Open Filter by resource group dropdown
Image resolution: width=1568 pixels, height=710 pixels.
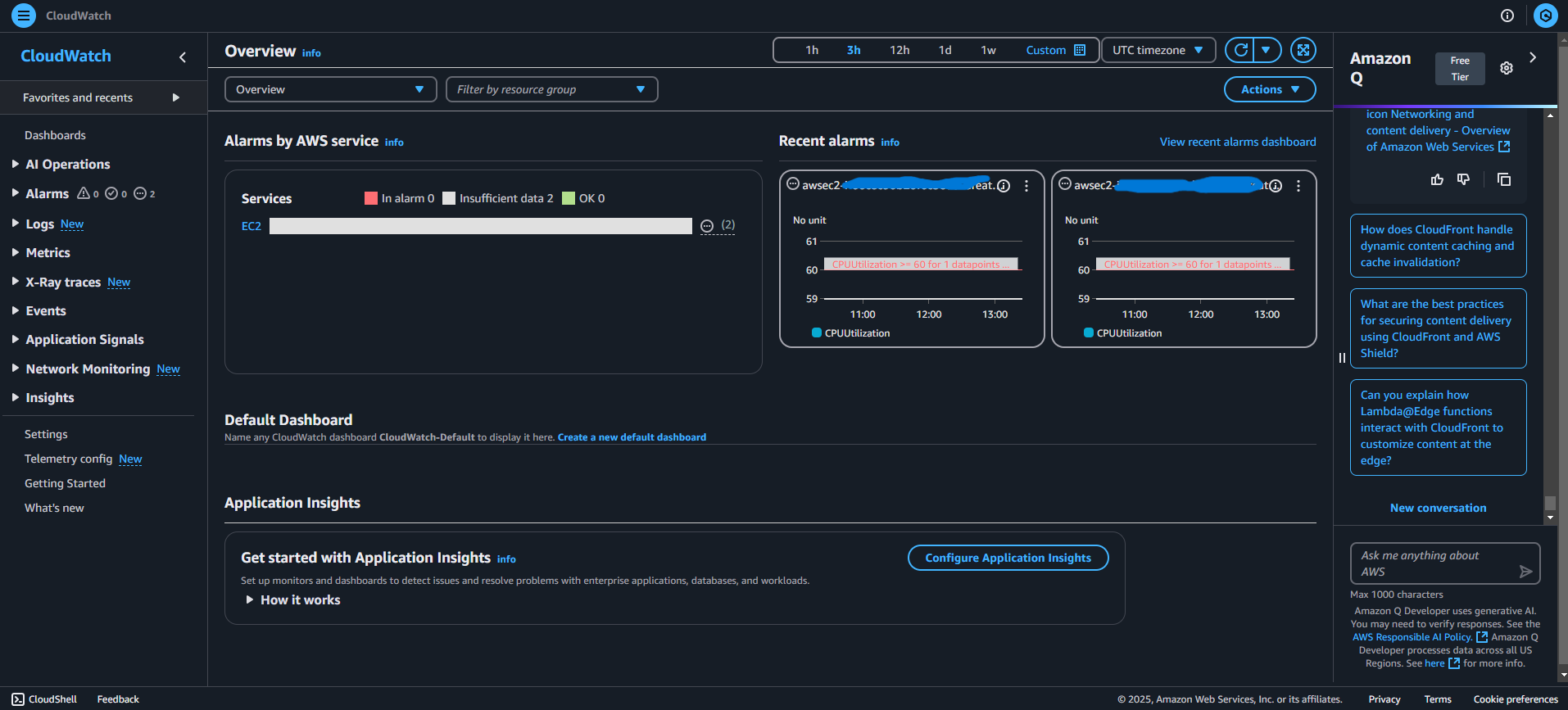551,89
